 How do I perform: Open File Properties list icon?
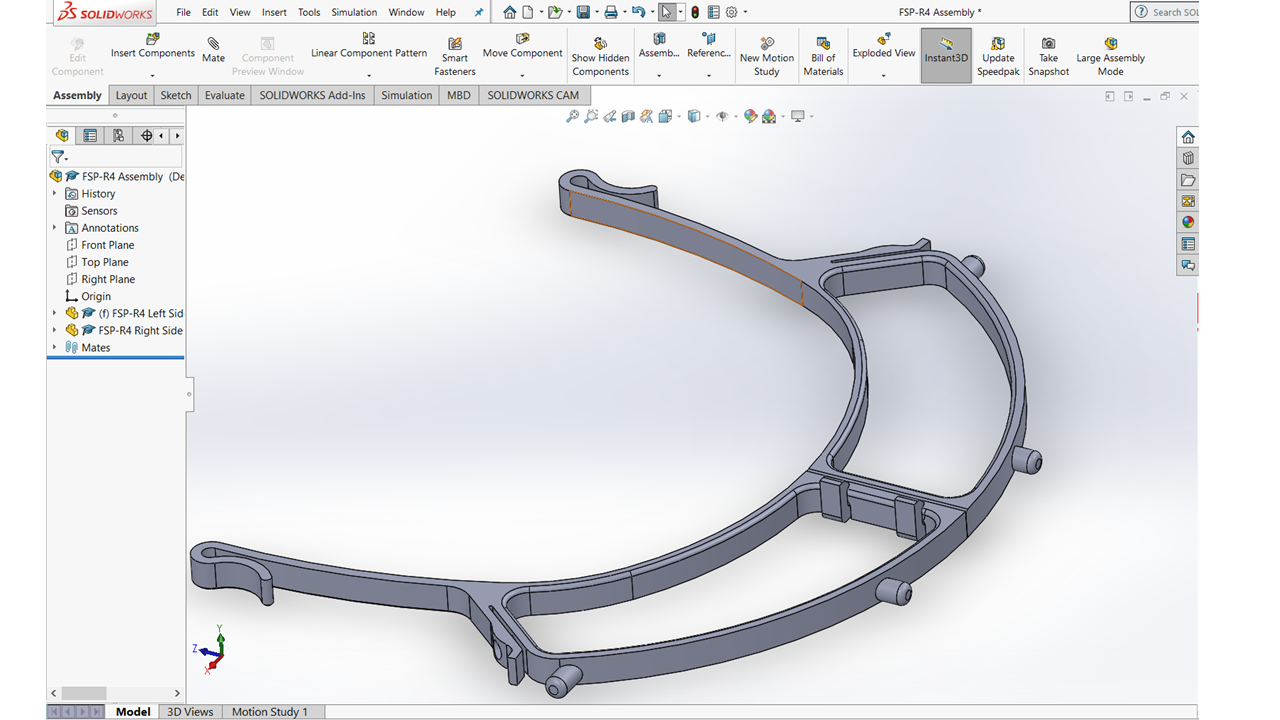point(713,12)
